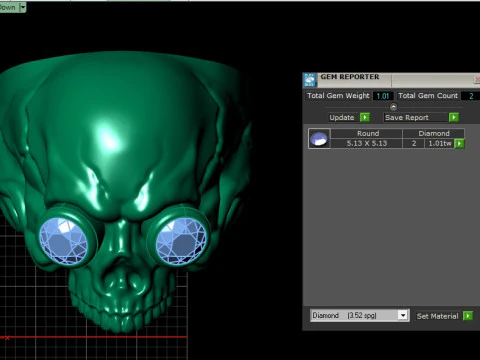The height and width of the screenshot is (360, 480).
Task: Select the 5.13 X 5.13 size cell
Action: pyautogui.click(x=367, y=143)
